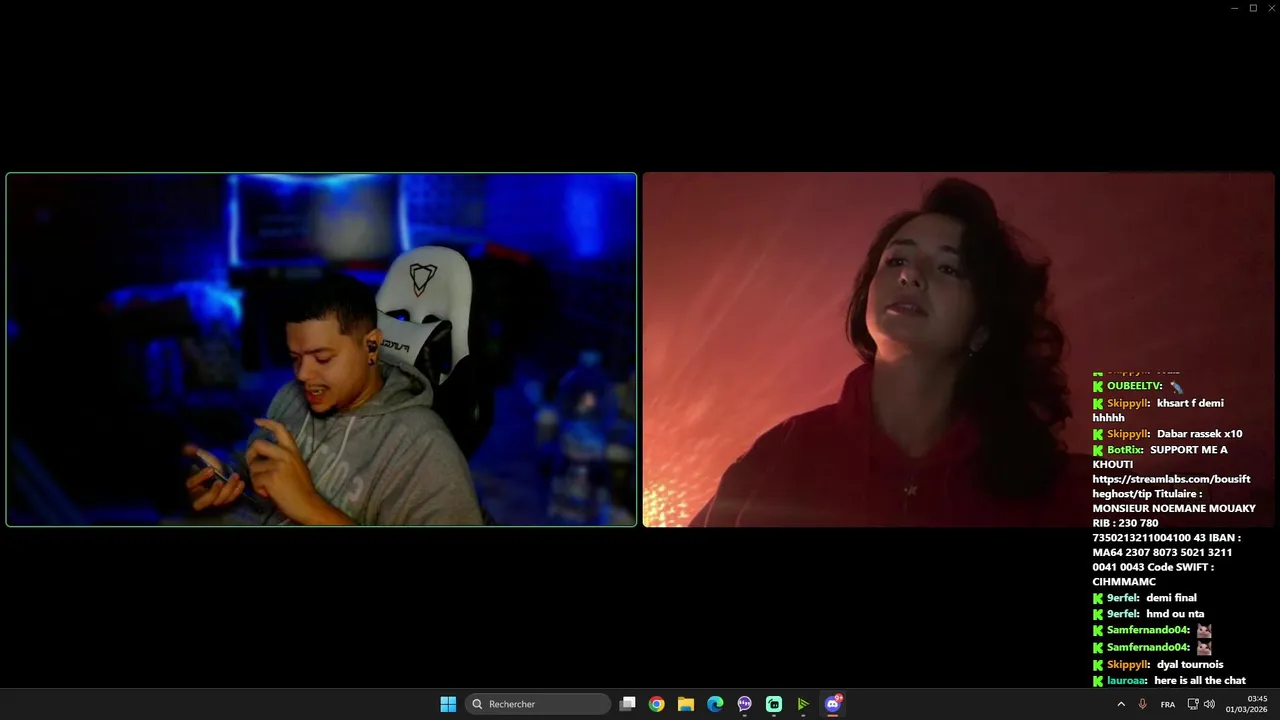Click the Skippyll message 'dyal tournois'
1280x720 pixels.
pyautogui.click(x=1190, y=664)
